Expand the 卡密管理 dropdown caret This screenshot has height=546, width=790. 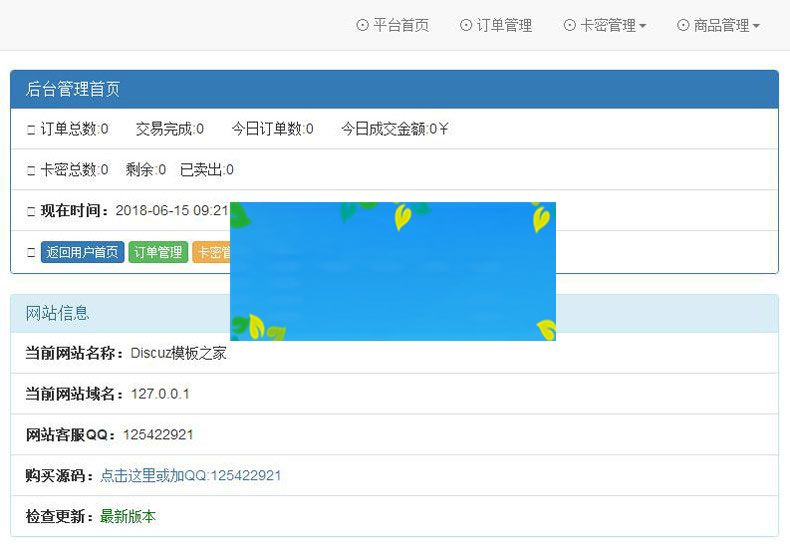pyautogui.click(x=642, y=27)
